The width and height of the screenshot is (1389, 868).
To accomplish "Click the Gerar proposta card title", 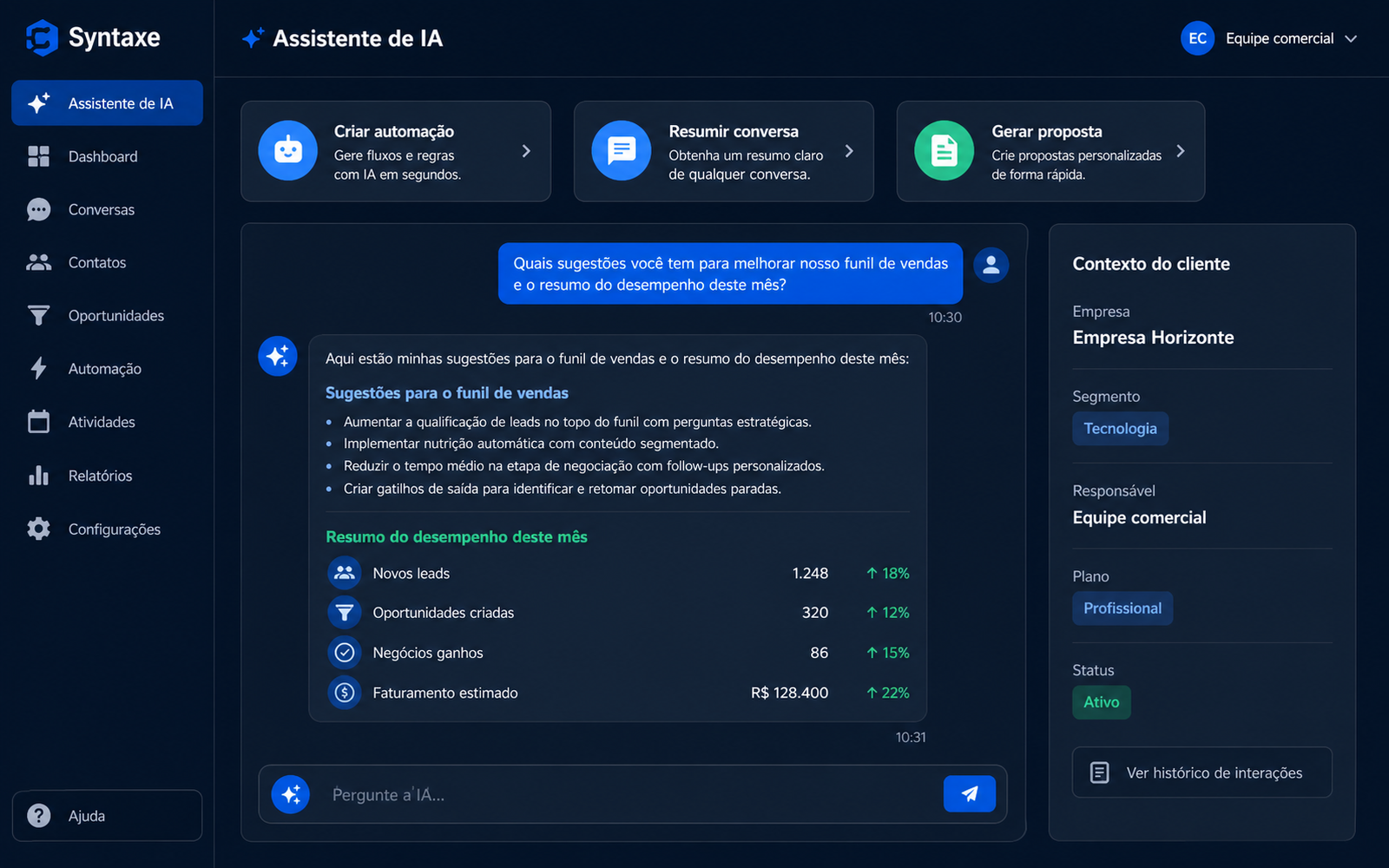I will pos(1047,131).
